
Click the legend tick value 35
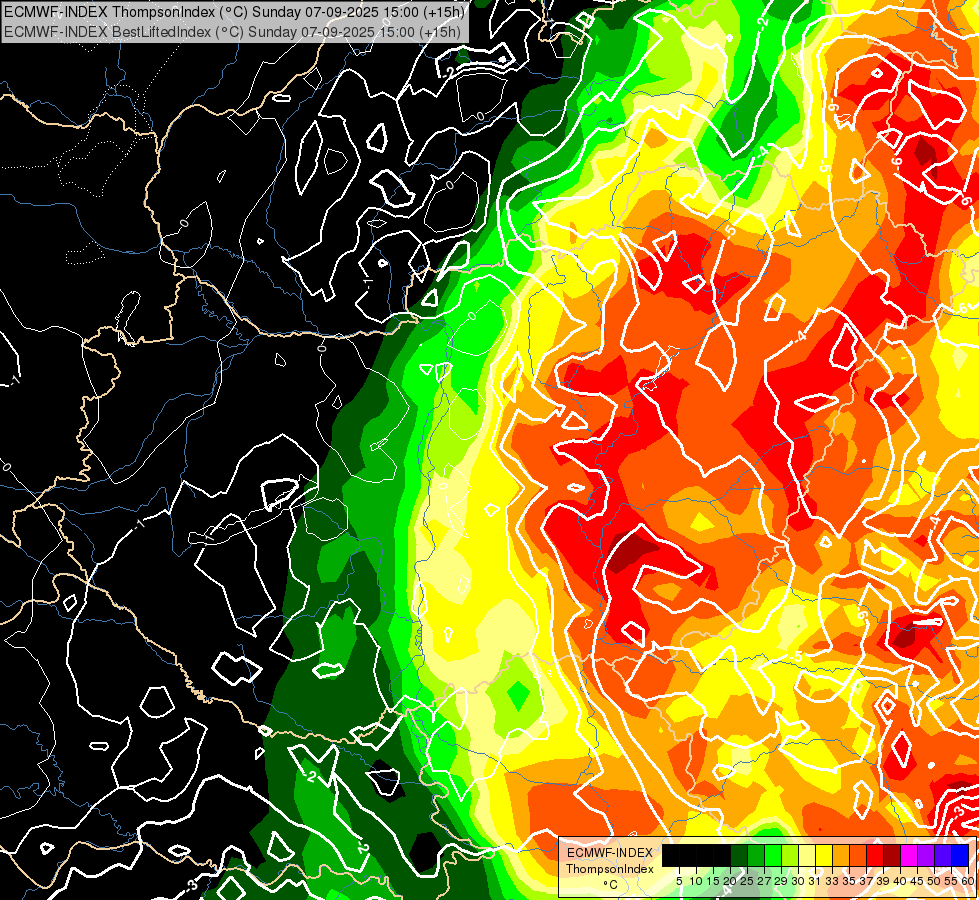850,881
